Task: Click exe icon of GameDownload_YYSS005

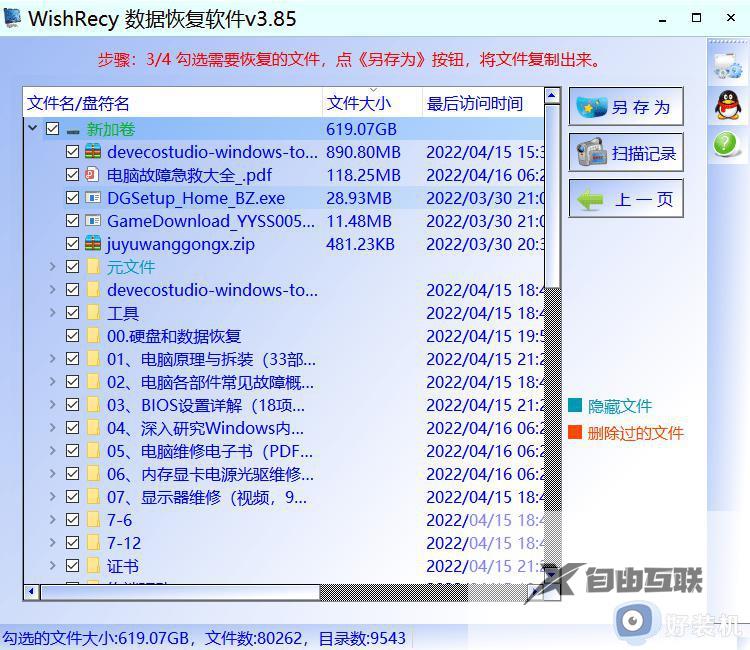Action: click(93, 220)
